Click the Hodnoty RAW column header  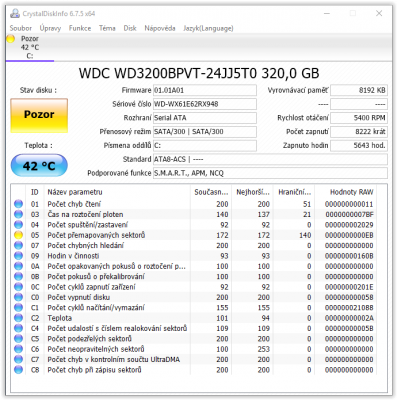[351, 192]
